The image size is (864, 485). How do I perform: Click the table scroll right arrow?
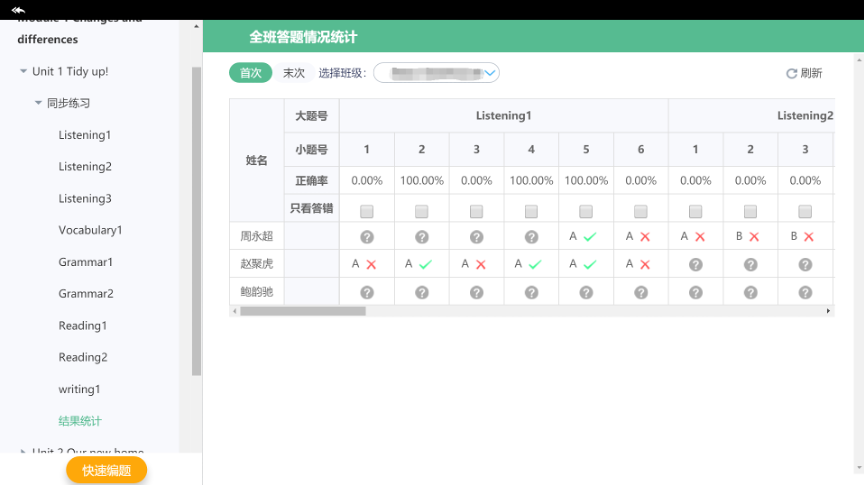[x=828, y=311]
